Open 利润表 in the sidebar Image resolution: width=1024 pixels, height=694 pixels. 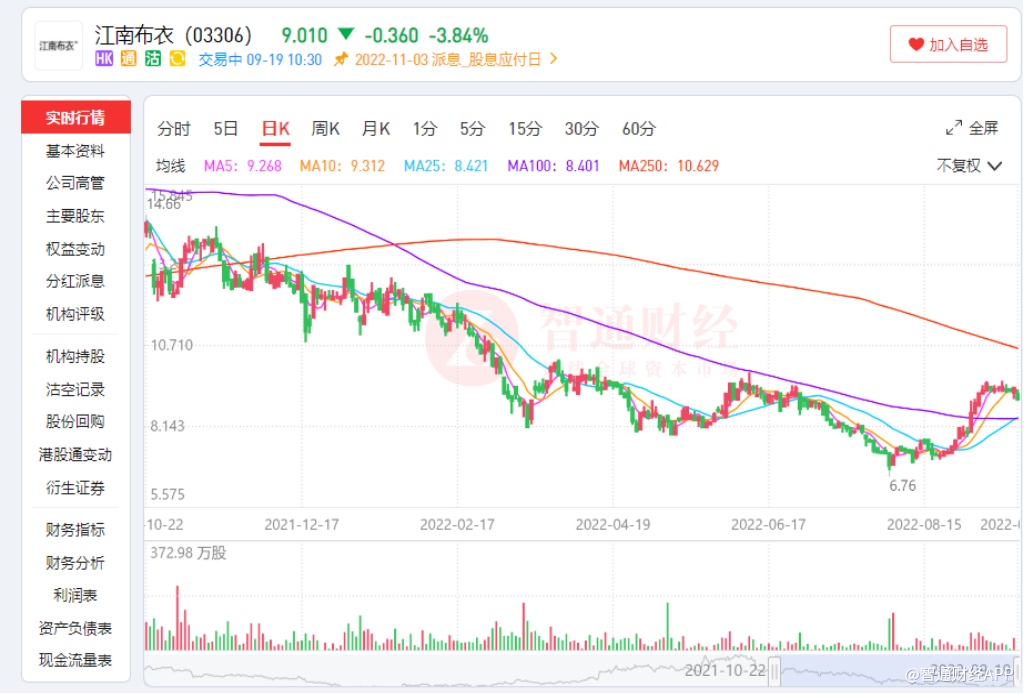point(75,595)
